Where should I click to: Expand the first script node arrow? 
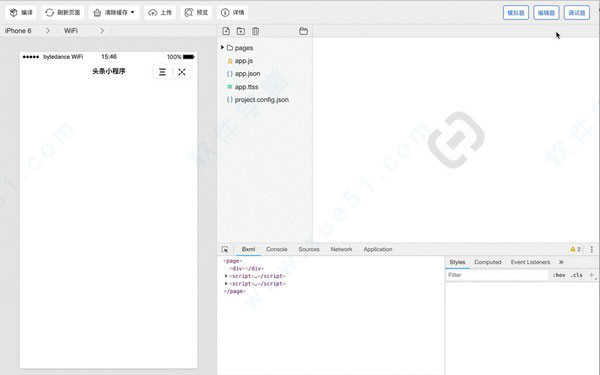pyautogui.click(x=226, y=276)
